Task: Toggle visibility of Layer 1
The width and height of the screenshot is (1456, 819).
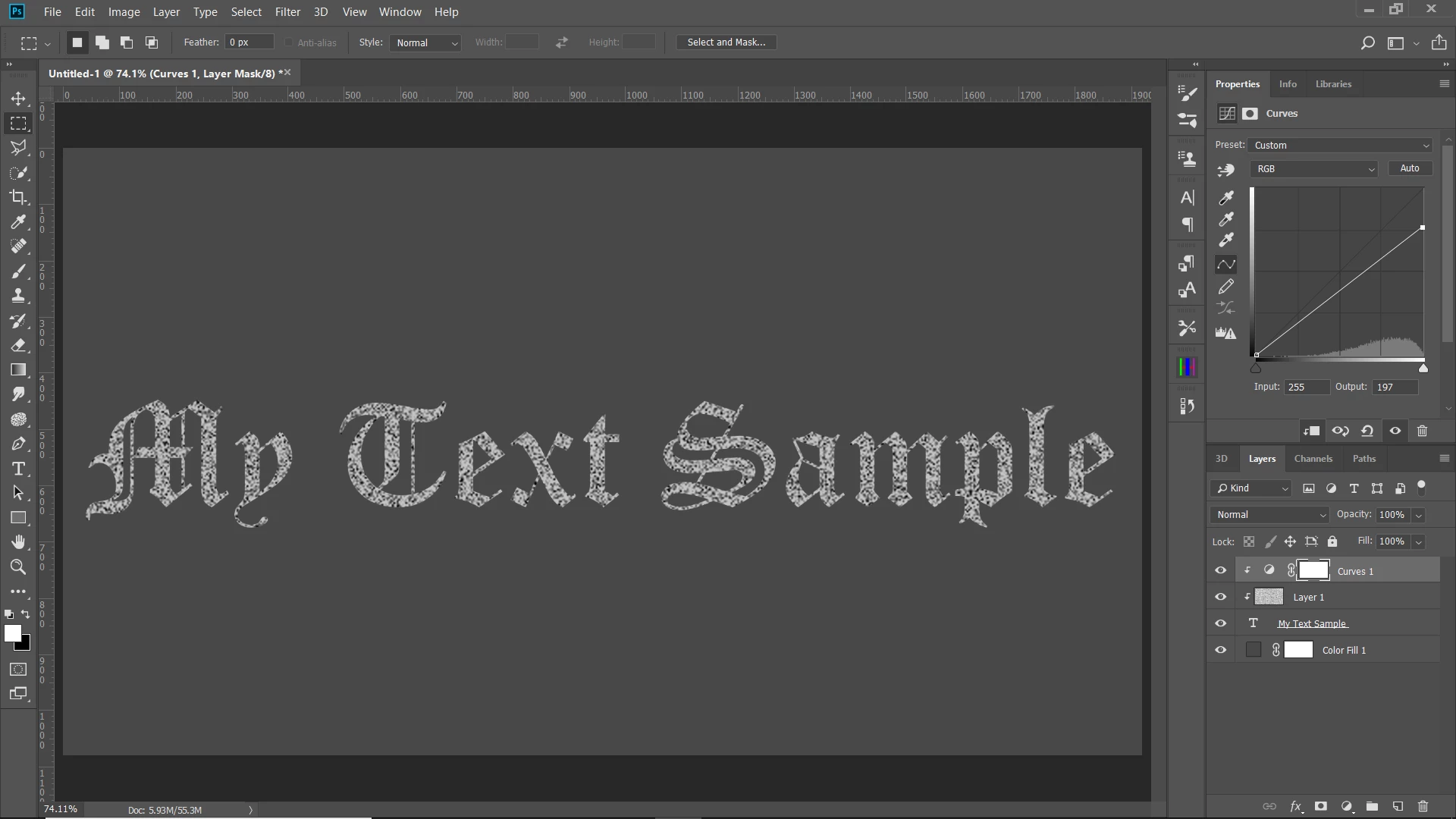Action: pyautogui.click(x=1220, y=597)
